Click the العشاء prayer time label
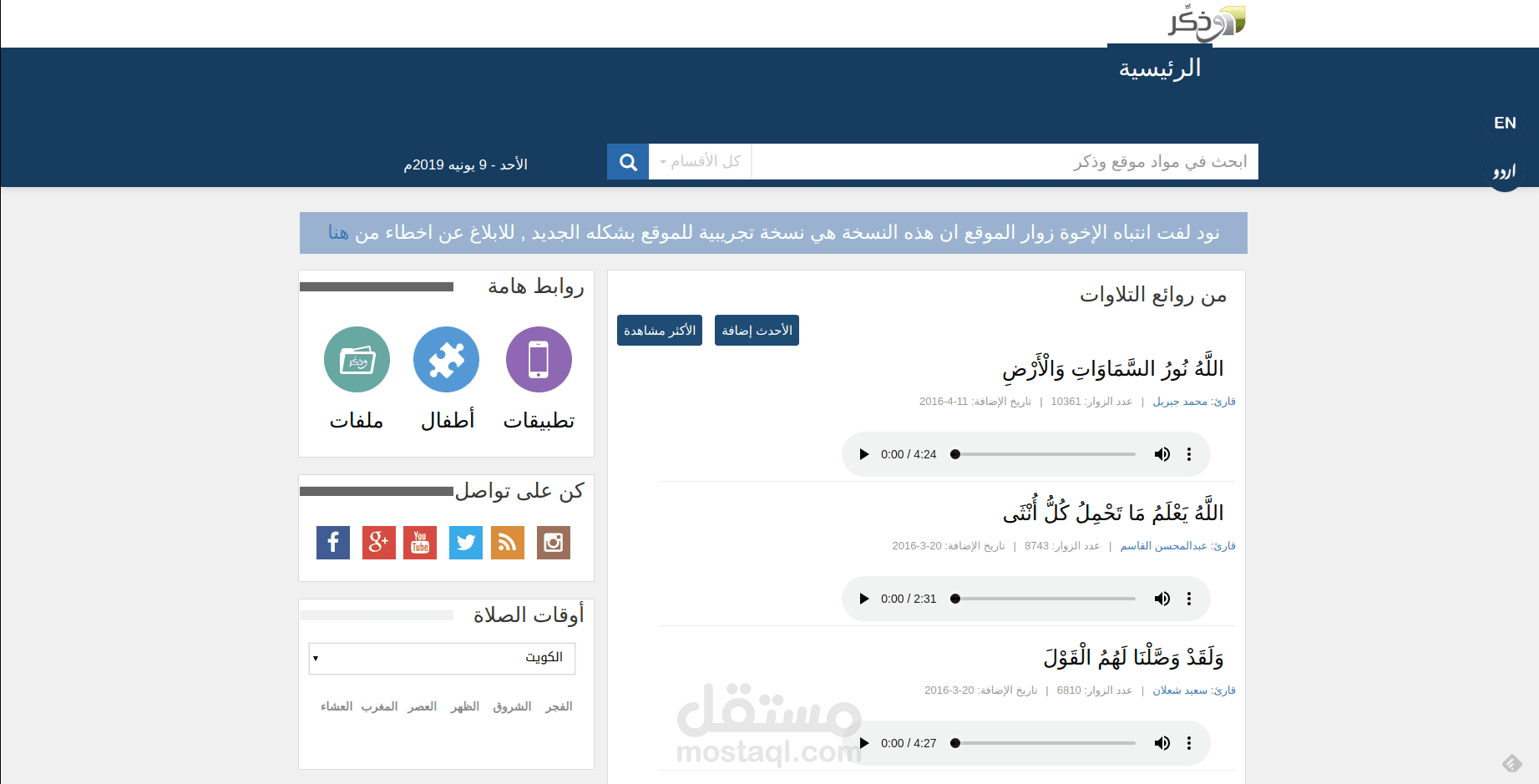This screenshot has height=784, width=1539. pyautogui.click(x=337, y=706)
